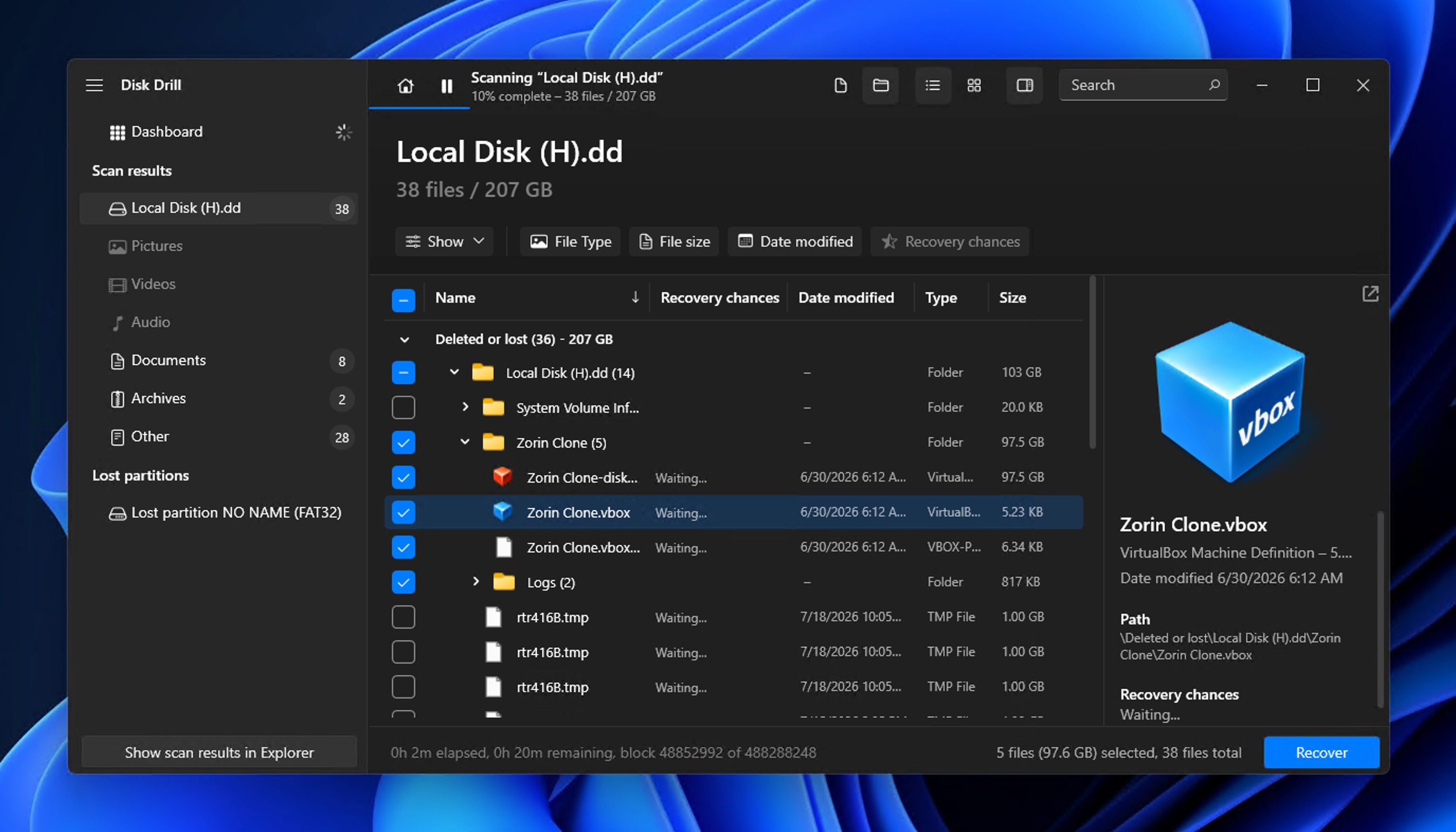Click scan progress bar under toolbar
The image size is (1456, 832).
point(419,107)
